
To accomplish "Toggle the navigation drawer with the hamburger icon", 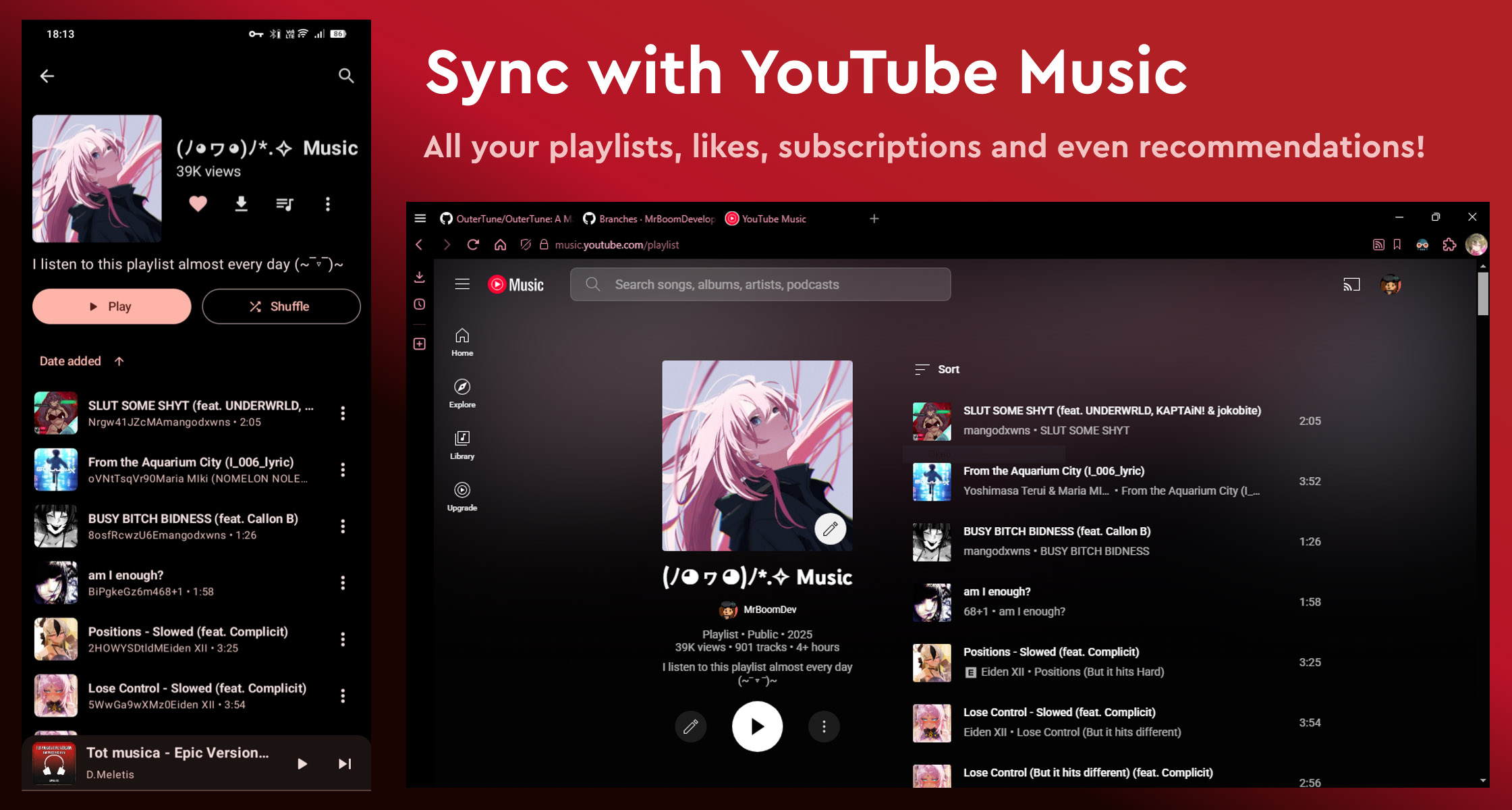I will pos(462,284).
